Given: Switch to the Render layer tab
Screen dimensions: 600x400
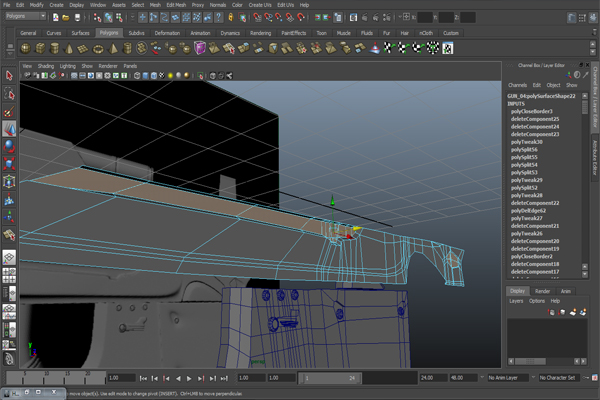Looking at the screenshot, I should (x=542, y=291).
